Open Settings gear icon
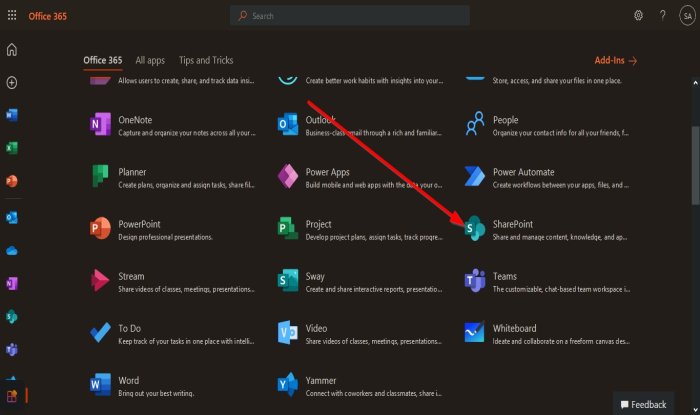 pos(638,16)
